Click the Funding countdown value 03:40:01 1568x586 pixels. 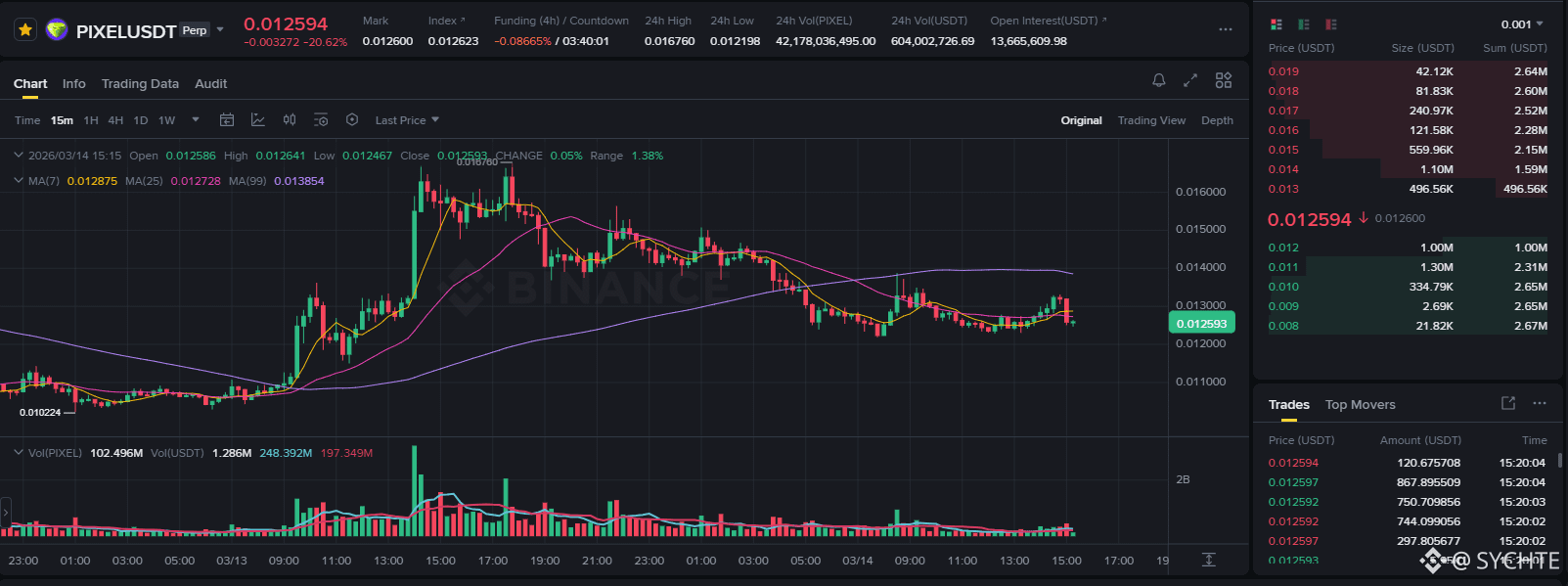[x=586, y=41]
